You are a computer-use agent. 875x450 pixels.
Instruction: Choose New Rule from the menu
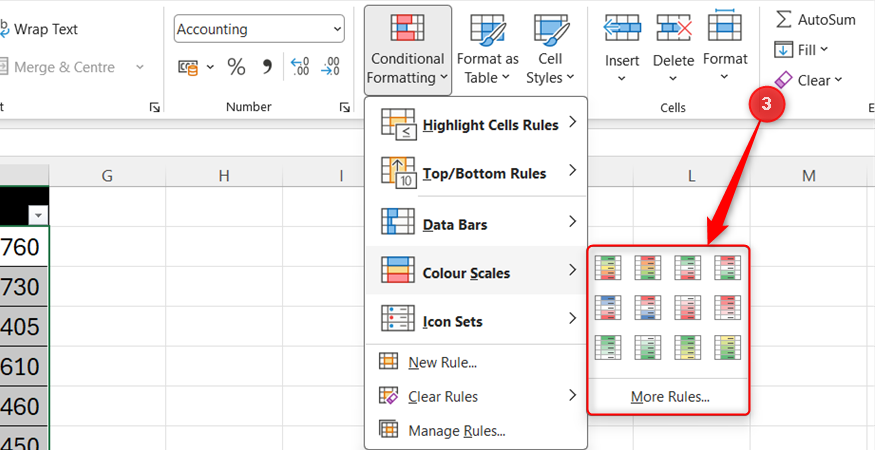click(x=476, y=362)
